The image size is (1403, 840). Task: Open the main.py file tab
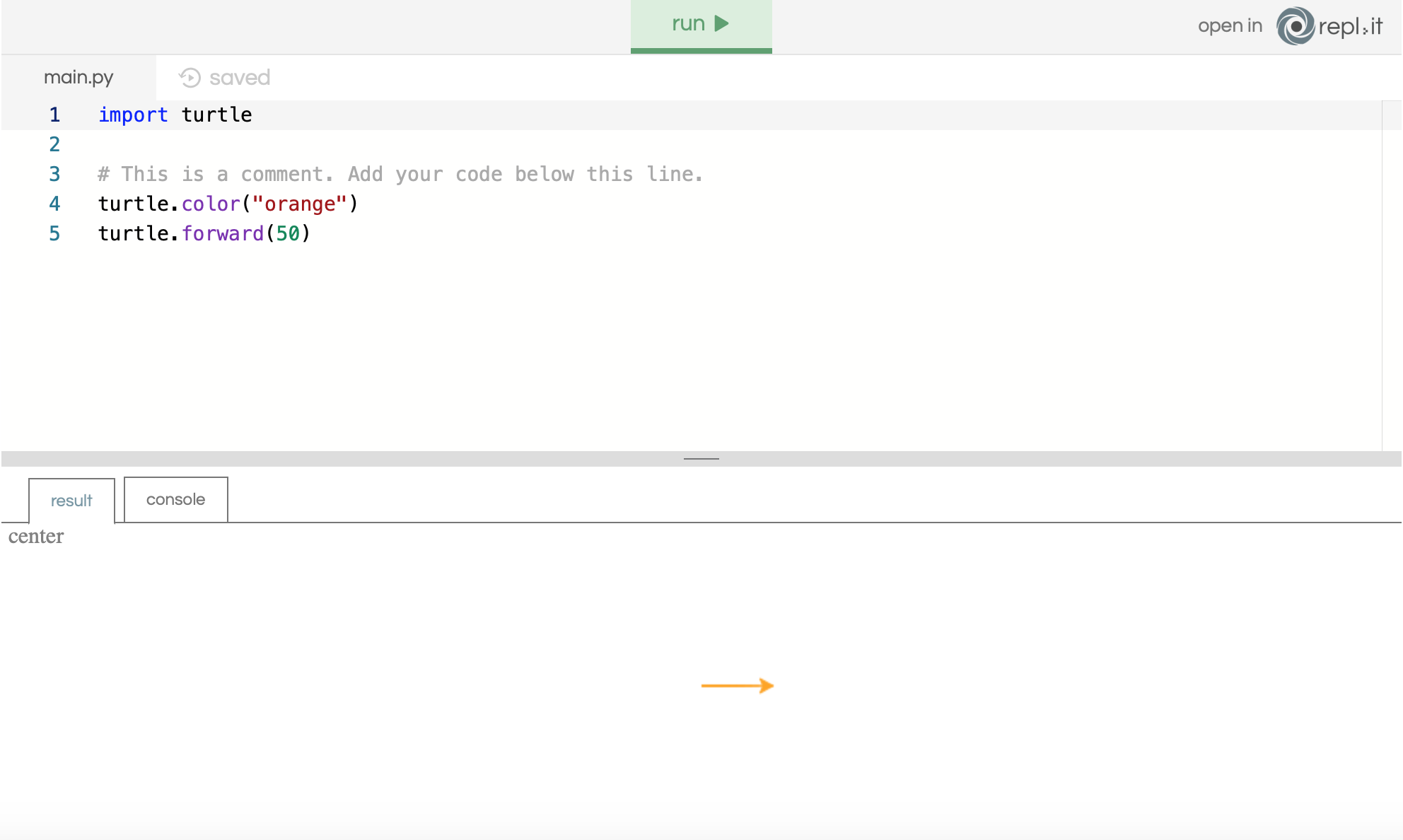point(78,77)
